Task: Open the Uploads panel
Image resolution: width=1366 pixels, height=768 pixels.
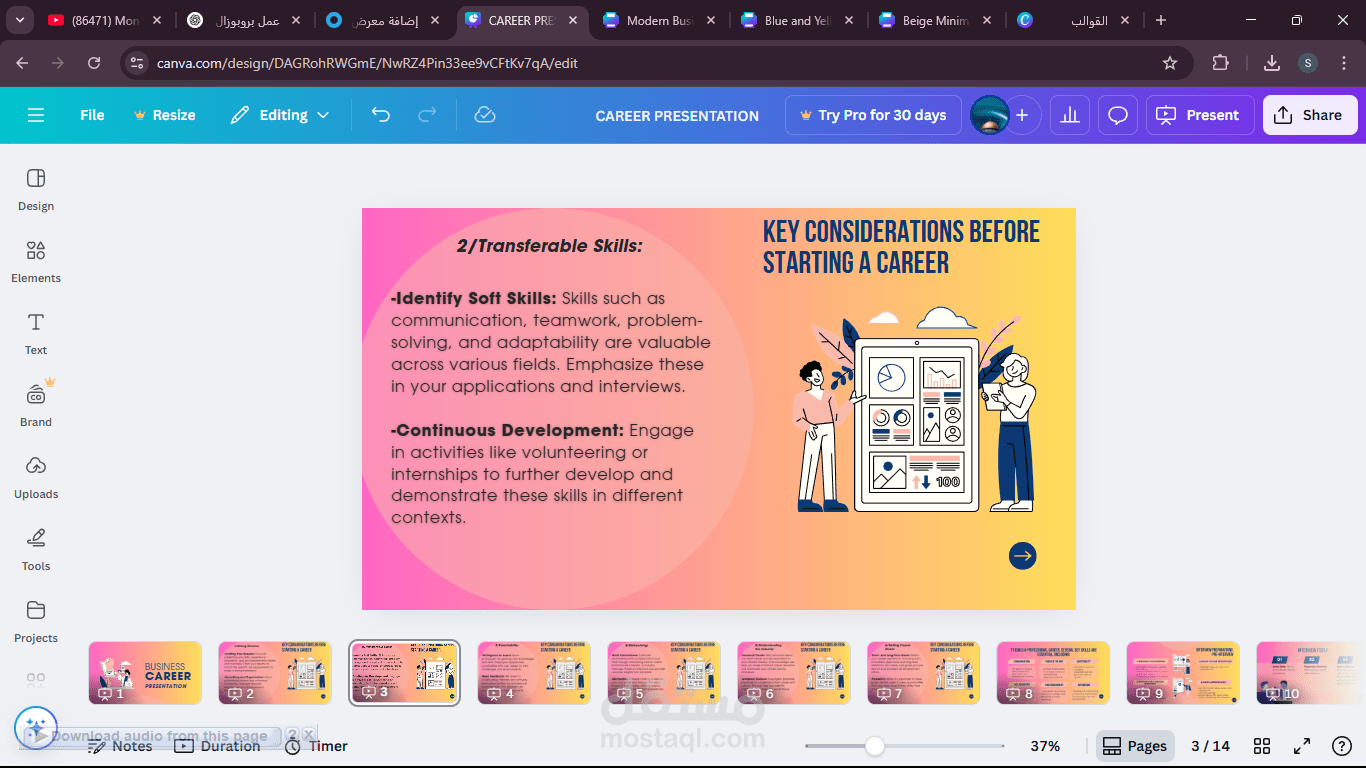Action: [36, 477]
